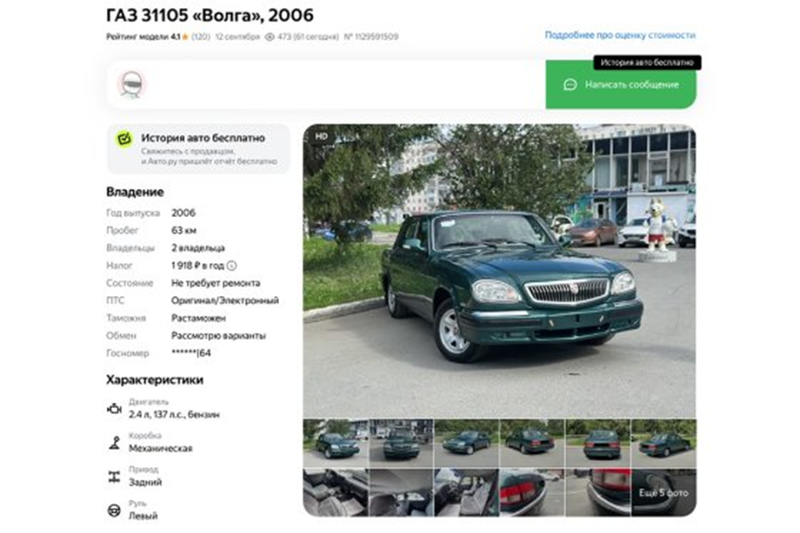This screenshot has width=800, height=533.
Task: Click the steering wheel icon
Action: click(x=114, y=511)
